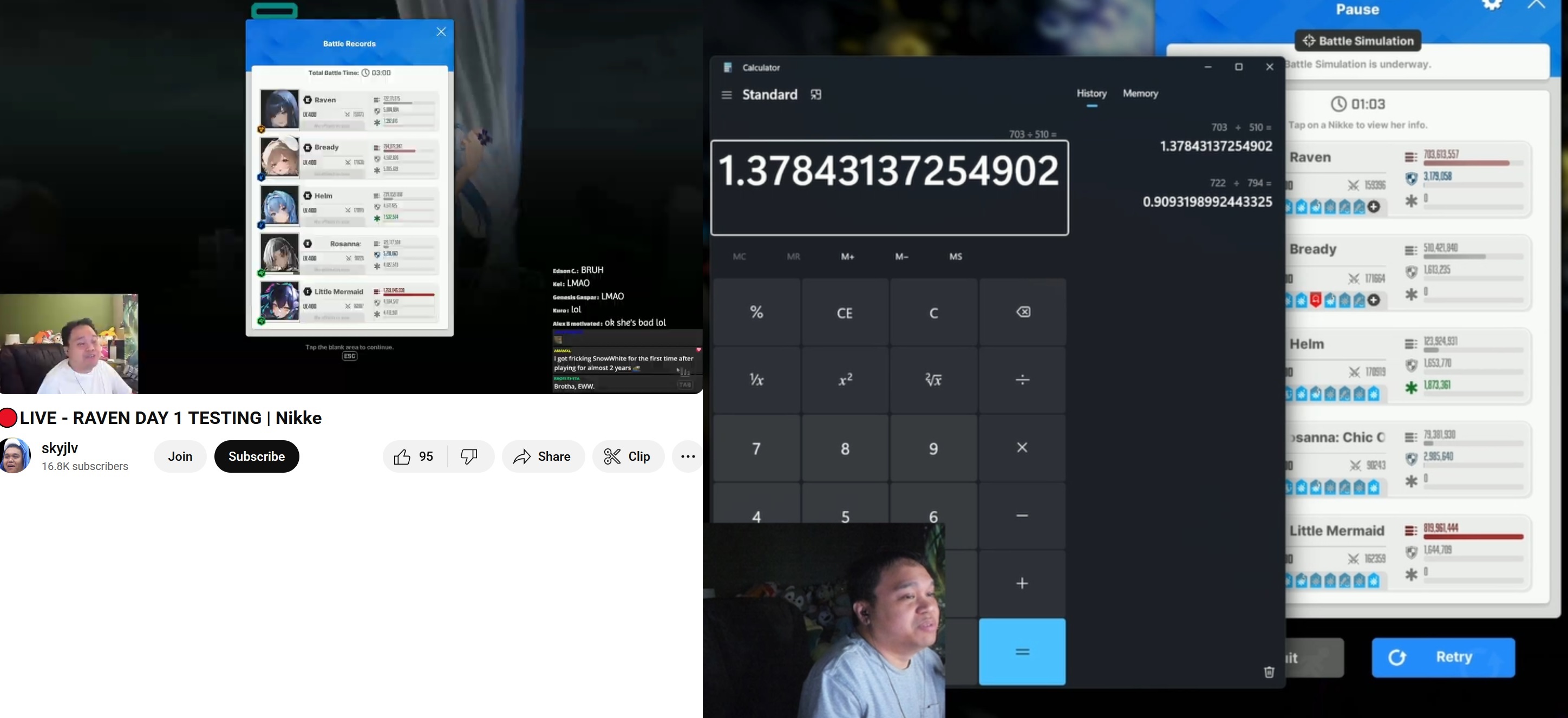Image resolution: width=1568 pixels, height=718 pixels.
Task: Click Helm's portrait in Battle Records
Action: click(279, 205)
